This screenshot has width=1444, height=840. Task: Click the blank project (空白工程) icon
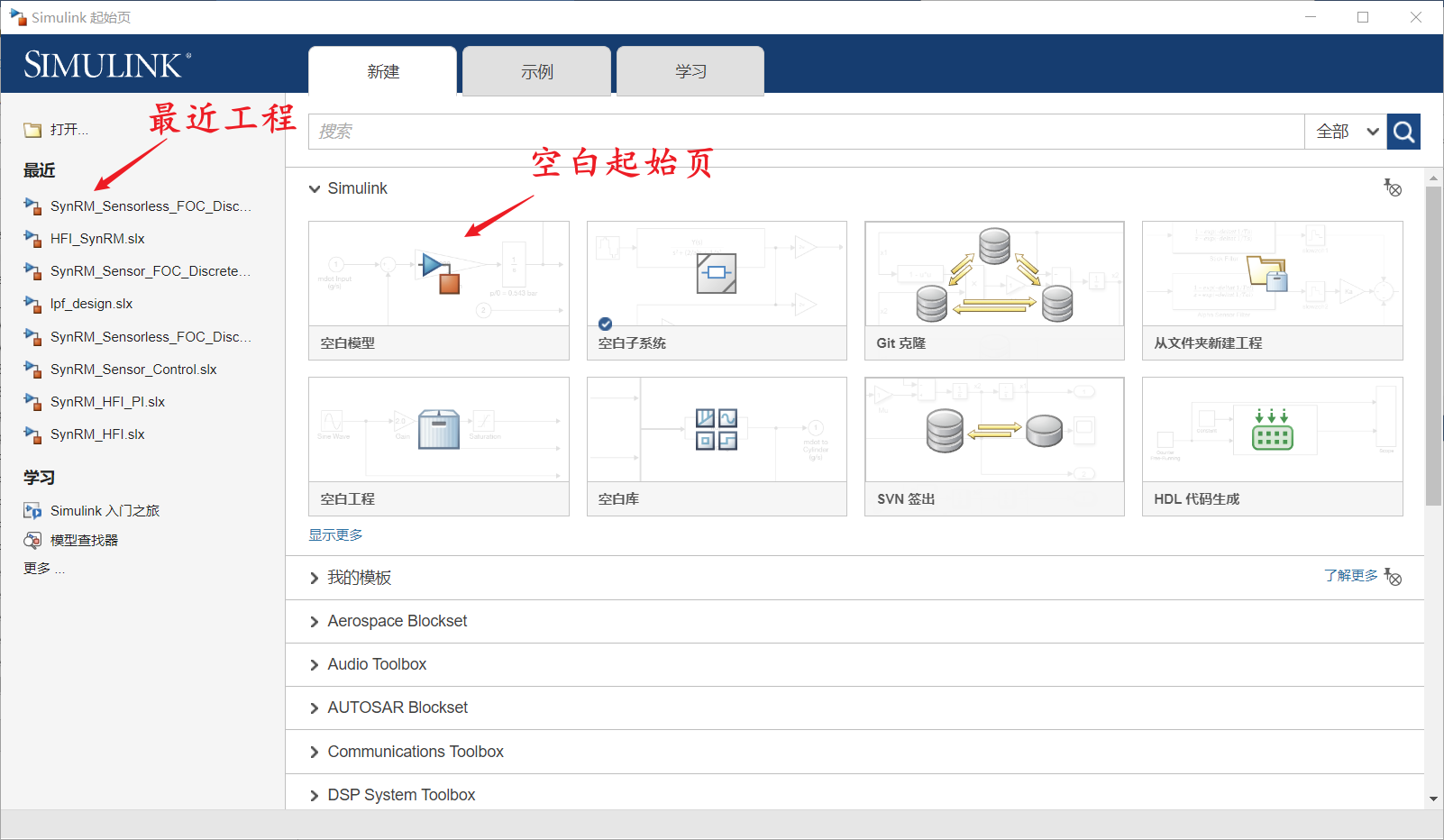[439, 429]
